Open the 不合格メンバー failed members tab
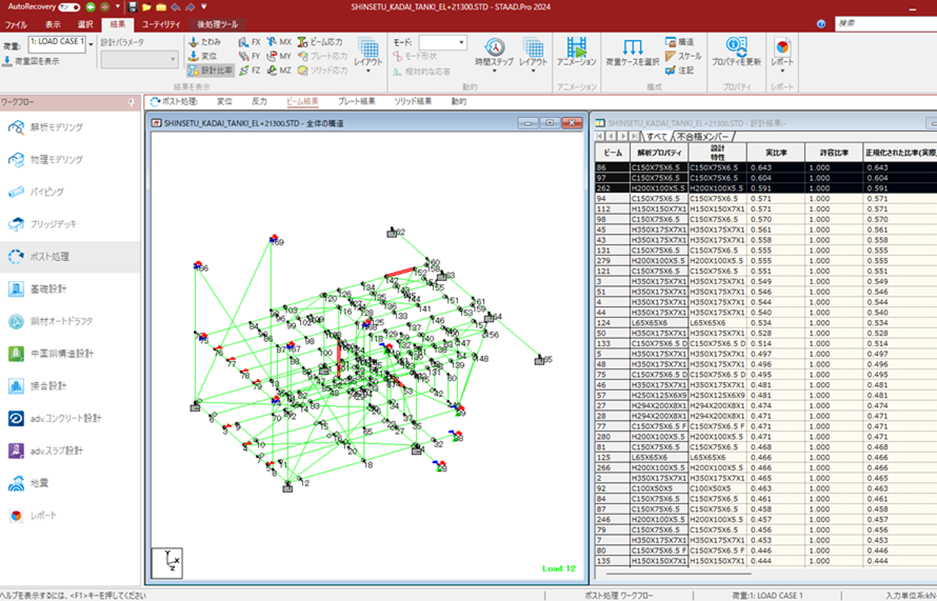 pos(703,137)
